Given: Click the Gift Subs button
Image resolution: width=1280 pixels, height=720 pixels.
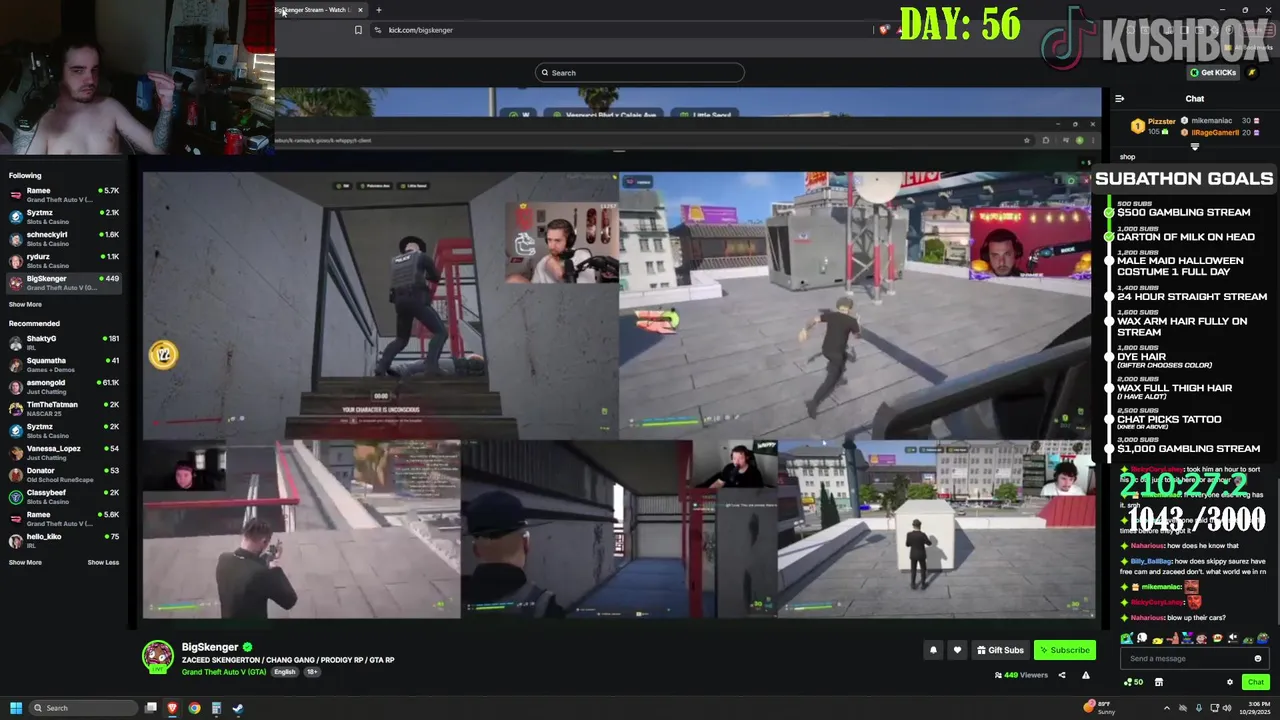Looking at the screenshot, I should tap(1000, 650).
